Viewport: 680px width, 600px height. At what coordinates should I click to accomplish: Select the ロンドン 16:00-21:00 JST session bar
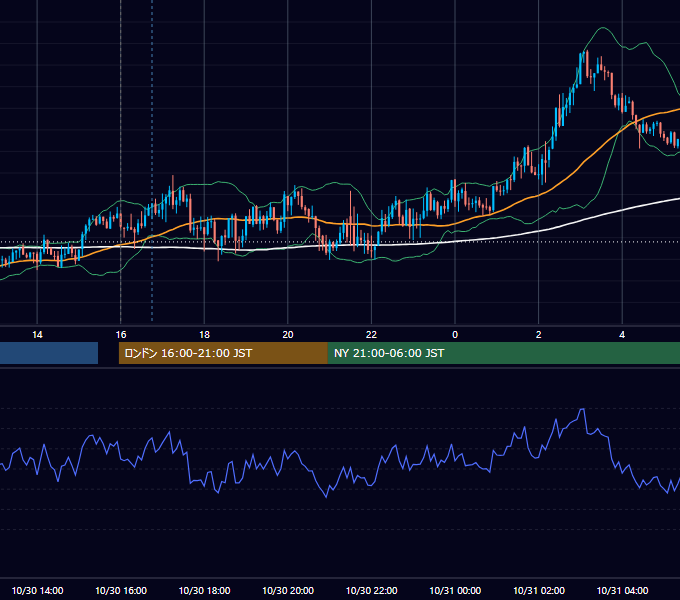(x=223, y=353)
